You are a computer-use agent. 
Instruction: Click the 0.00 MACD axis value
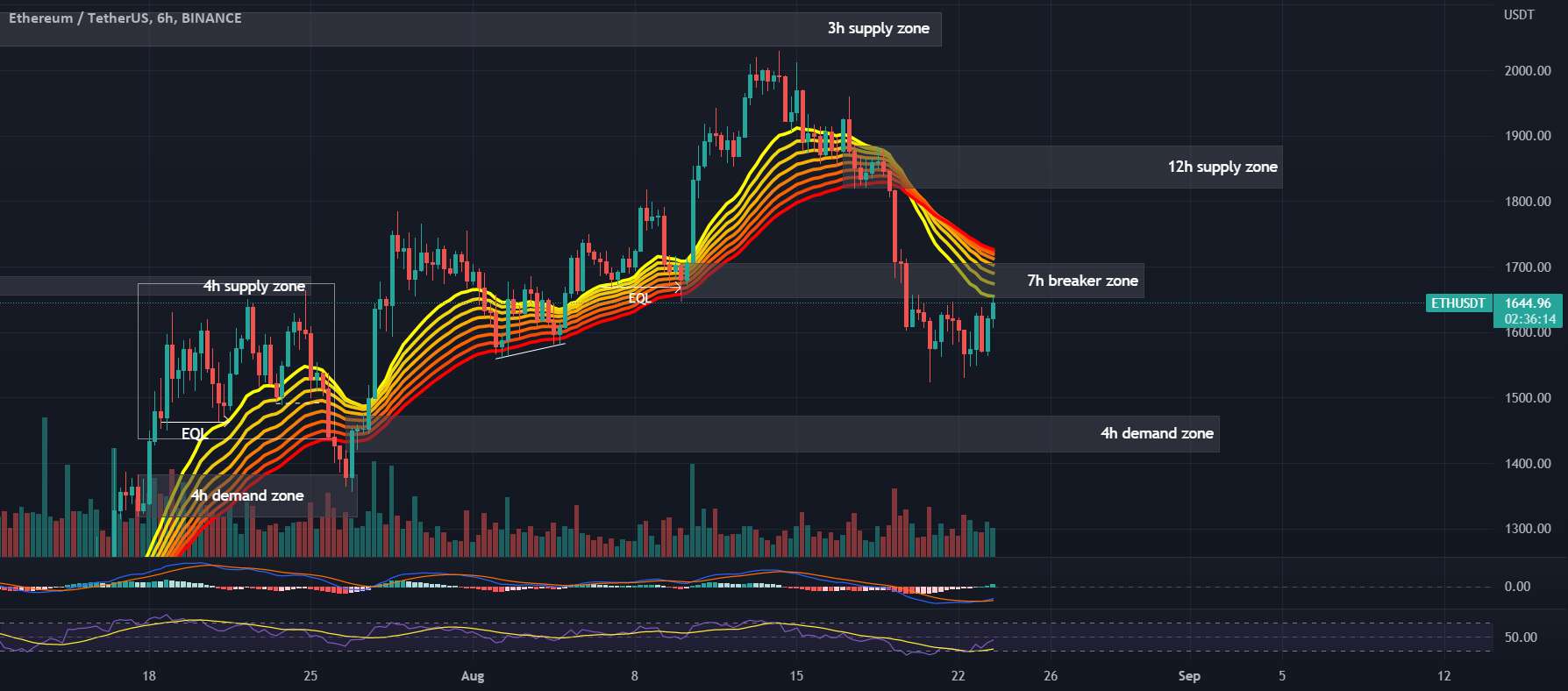point(1517,587)
